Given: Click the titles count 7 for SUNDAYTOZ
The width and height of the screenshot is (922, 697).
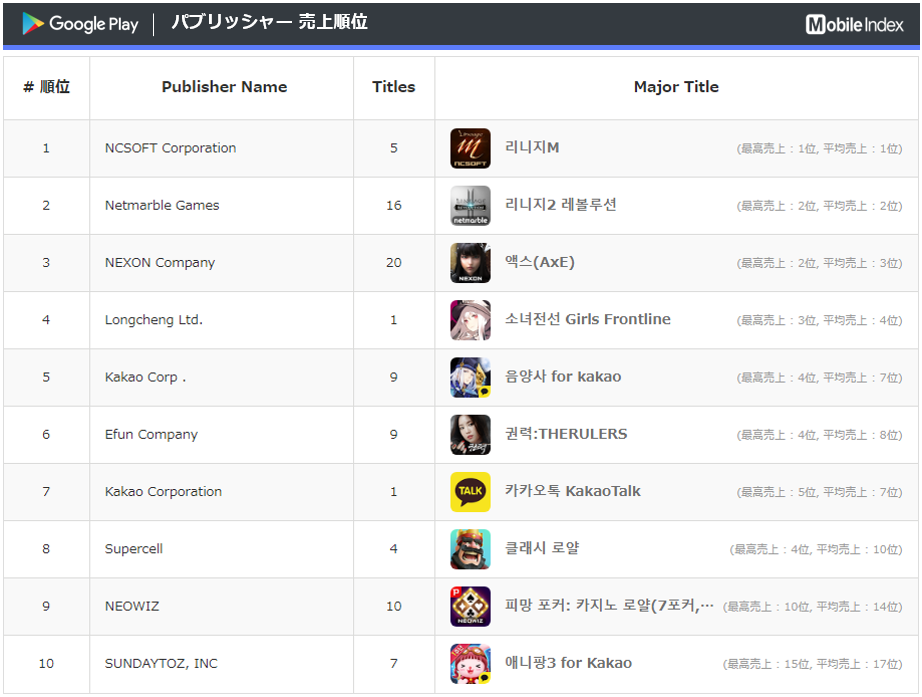Looking at the screenshot, I should tap(394, 663).
